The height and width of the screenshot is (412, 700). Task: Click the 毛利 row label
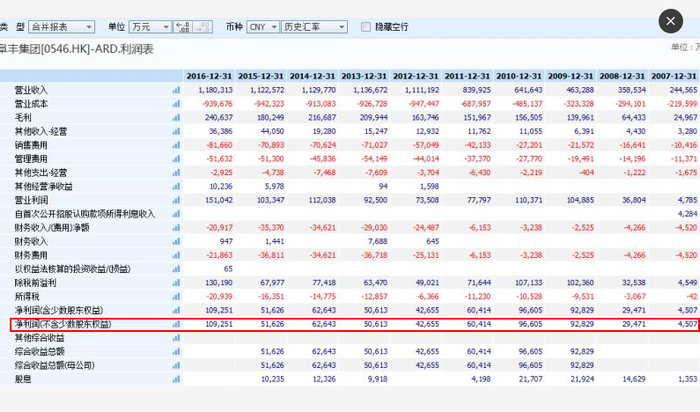click(x=23, y=118)
